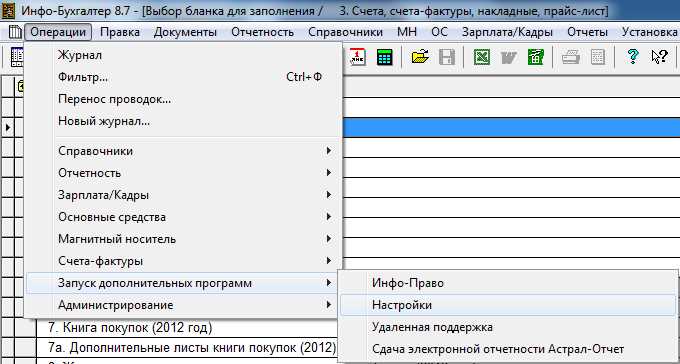This screenshot has width=680, height=364.
Task: Click the arrow-with-question context help icon
Action: click(x=660, y=57)
